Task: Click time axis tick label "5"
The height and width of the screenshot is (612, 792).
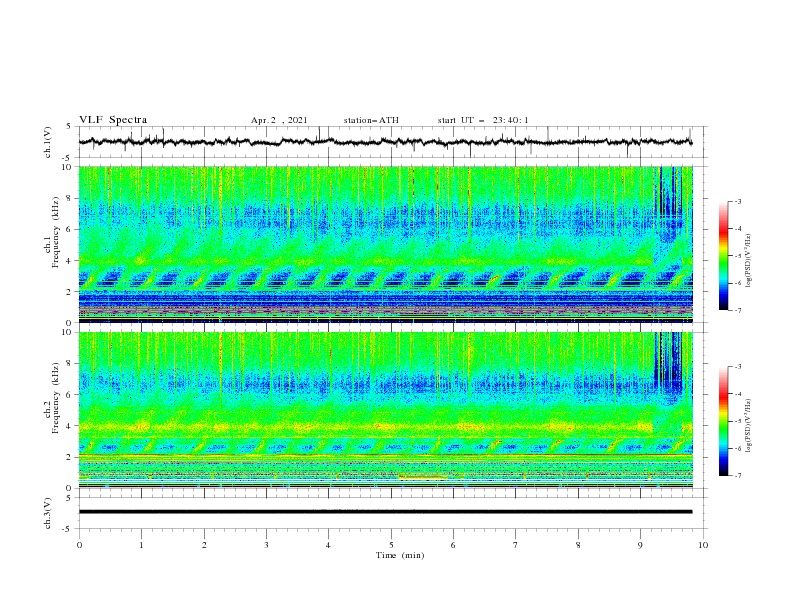Action: [x=391, y=545]
